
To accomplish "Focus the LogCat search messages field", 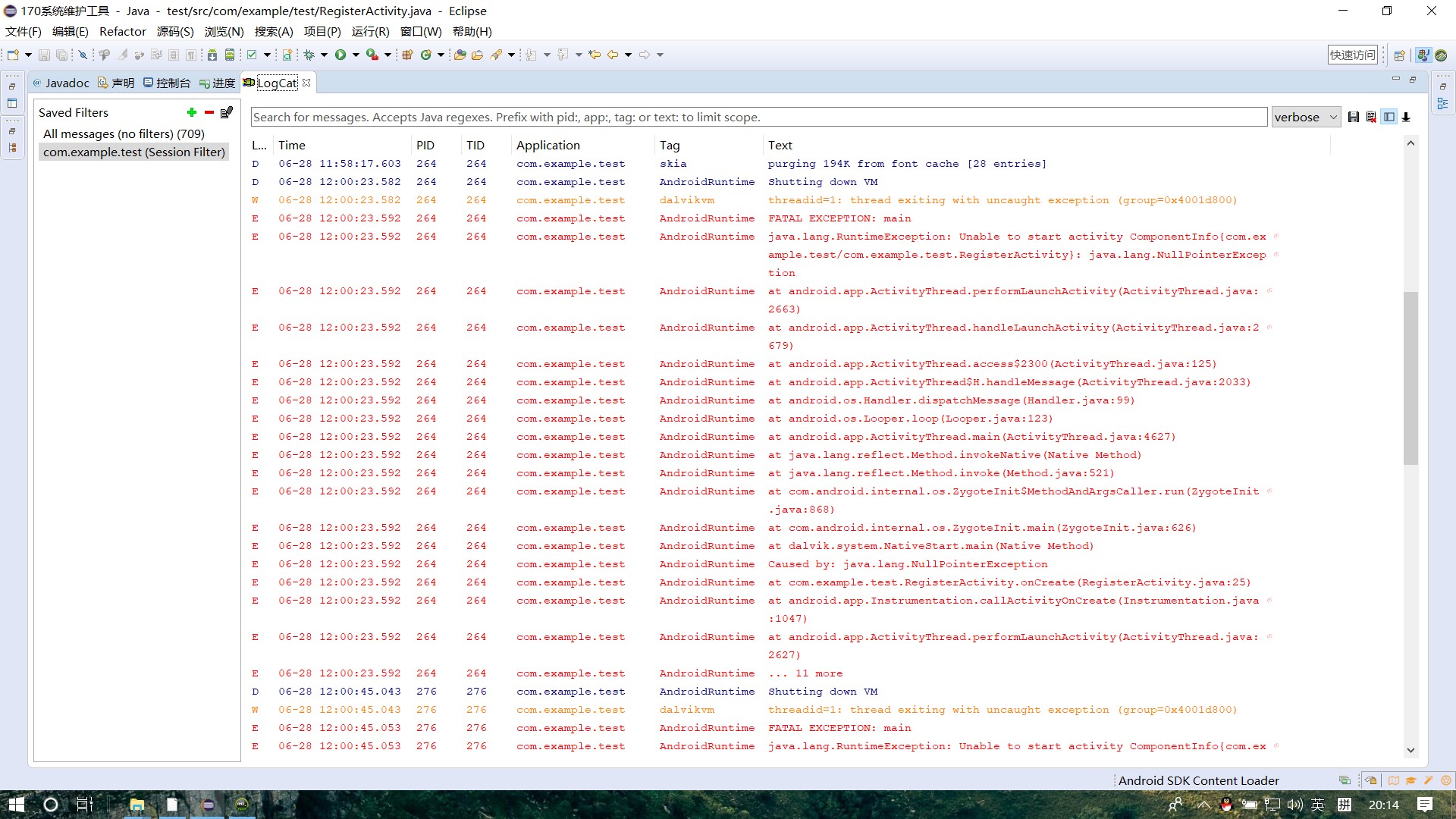I will tap(758, 117).
